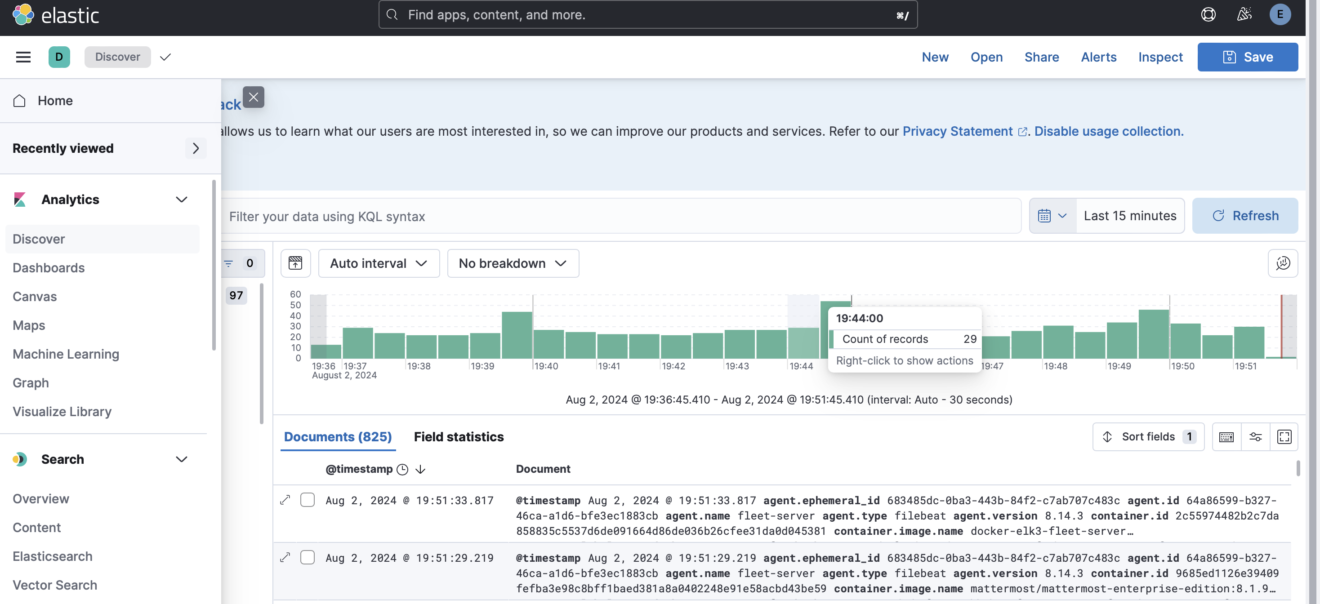Open the Share menu in the top bar
1320x604 pixels.
[1041, 57]
